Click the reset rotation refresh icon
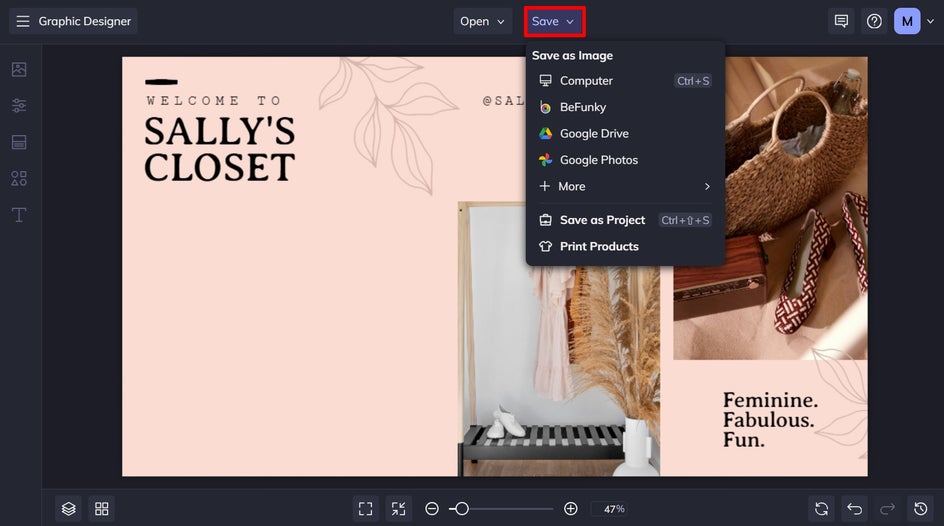944x526 pixels. [821, 509]
